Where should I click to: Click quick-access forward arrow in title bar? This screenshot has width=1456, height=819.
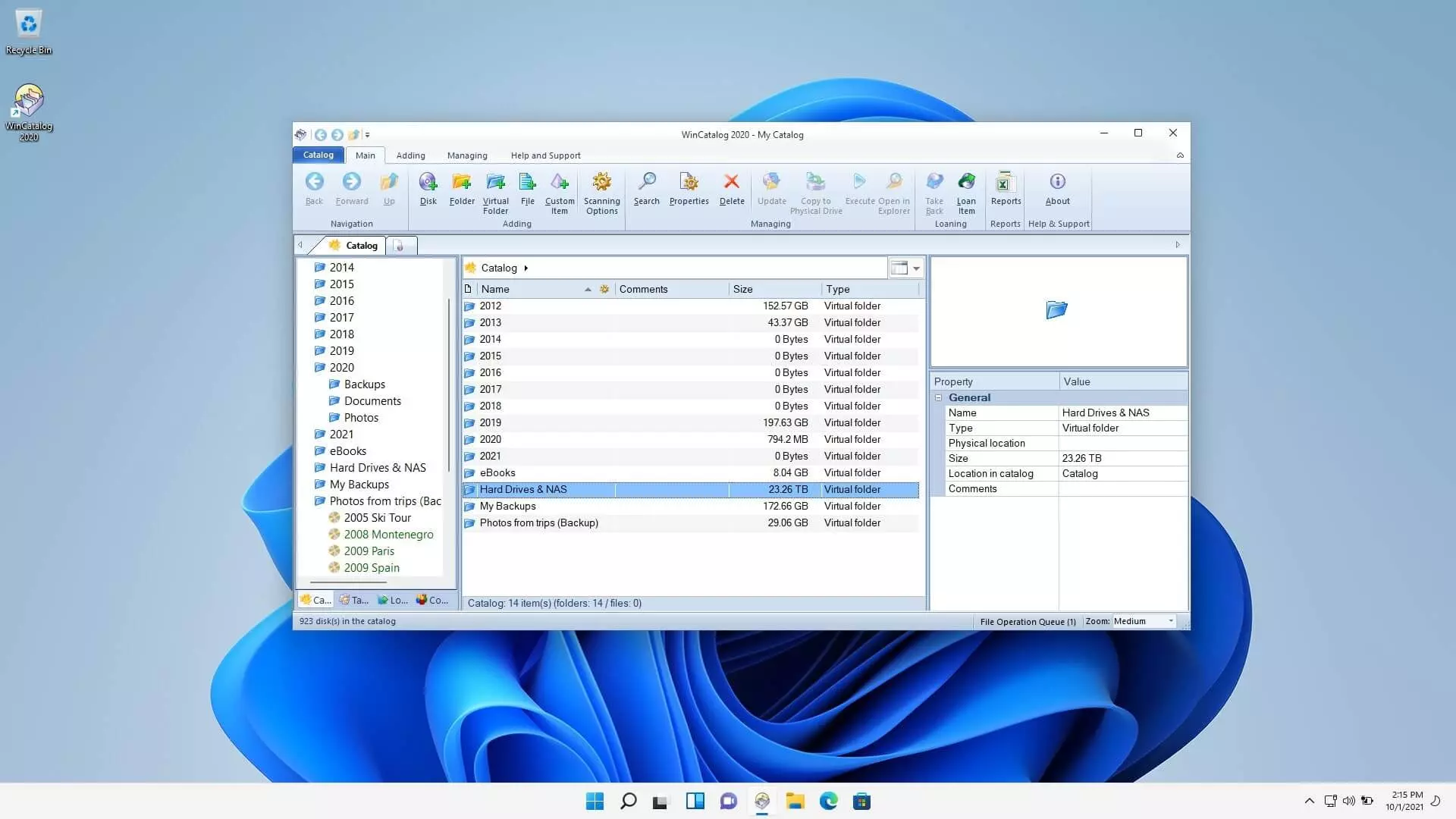tap(337, 134)
